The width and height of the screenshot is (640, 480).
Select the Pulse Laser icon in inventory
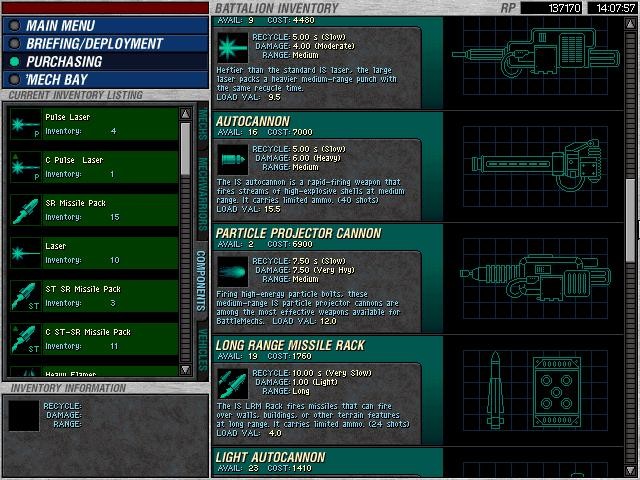(x=26, y=124)
